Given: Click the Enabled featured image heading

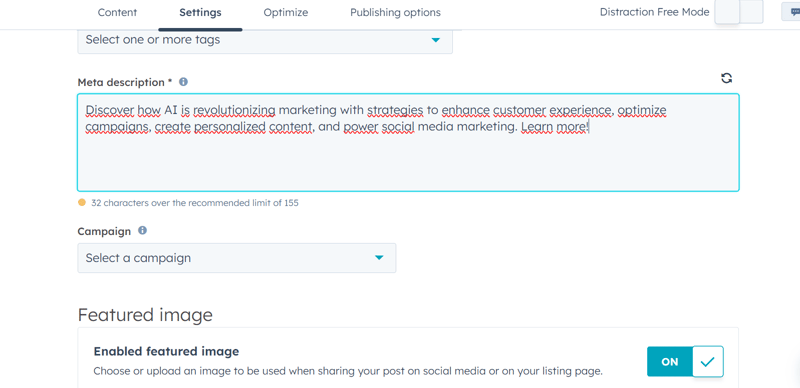Looking at the screenshot, I should pos(166,351).
